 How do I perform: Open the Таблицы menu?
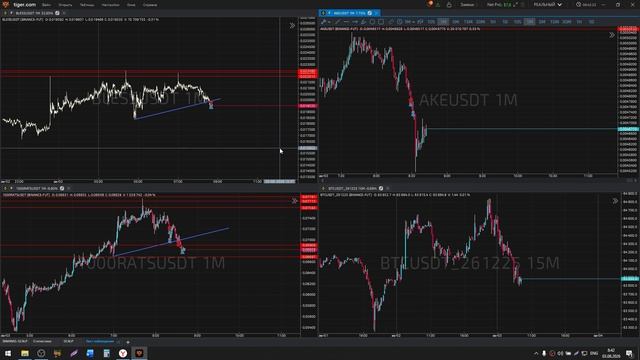point(87,5)
